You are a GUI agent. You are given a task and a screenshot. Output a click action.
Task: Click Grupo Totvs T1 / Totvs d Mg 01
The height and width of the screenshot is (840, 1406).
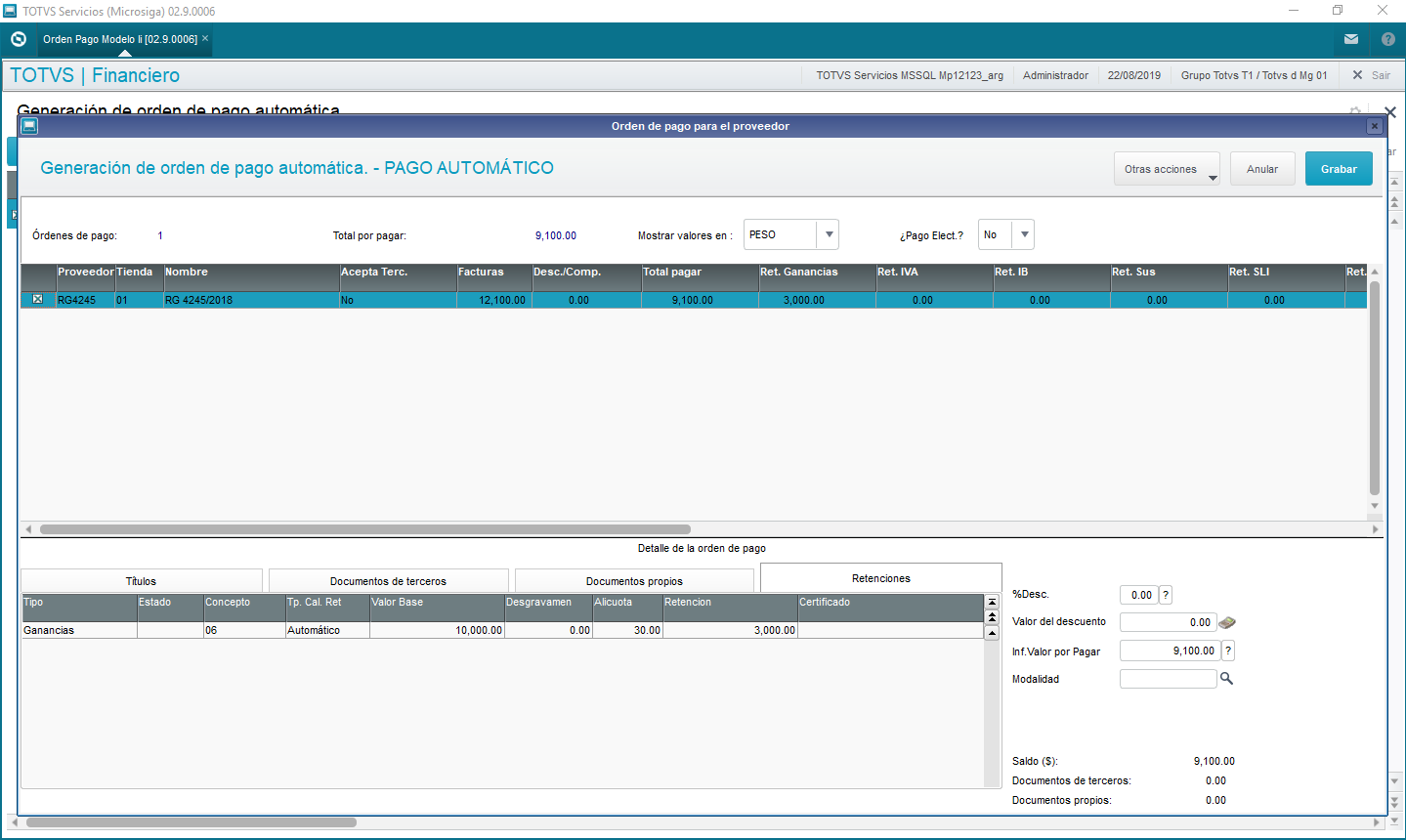tap(1255, 75)
